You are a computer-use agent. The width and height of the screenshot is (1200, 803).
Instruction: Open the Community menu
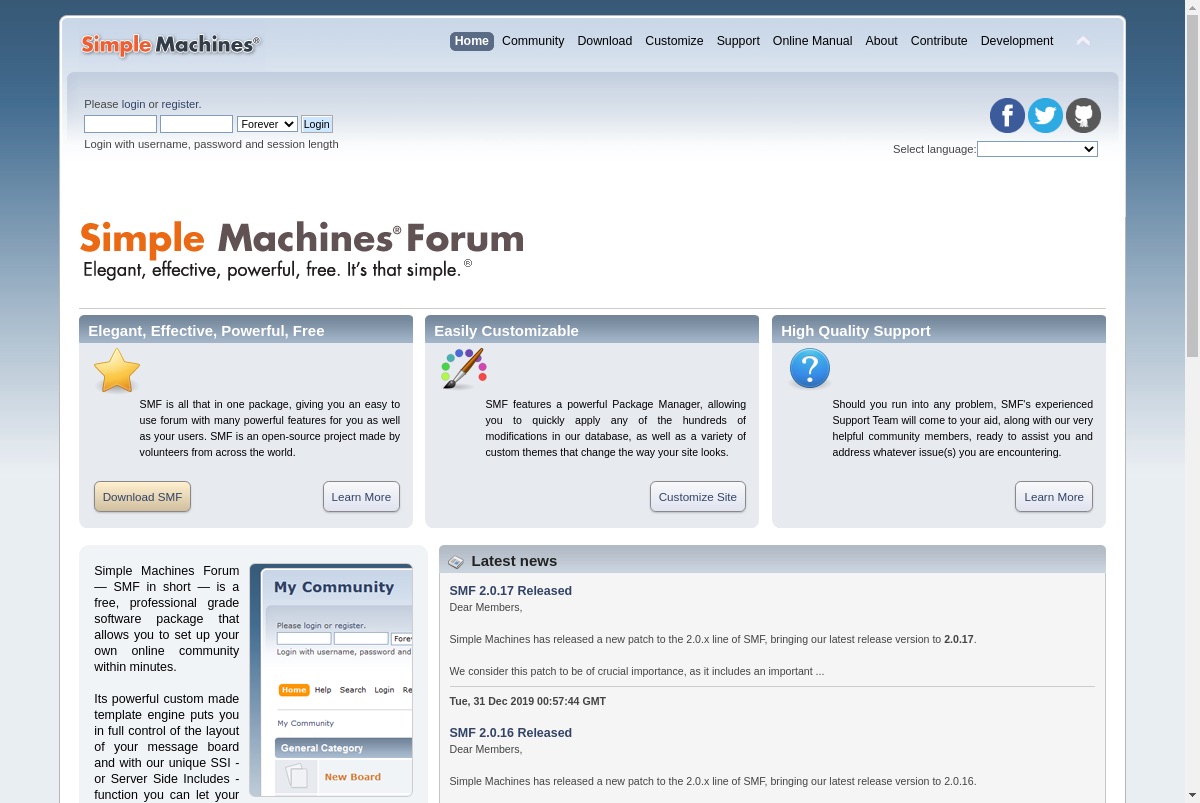click(533, 41)
